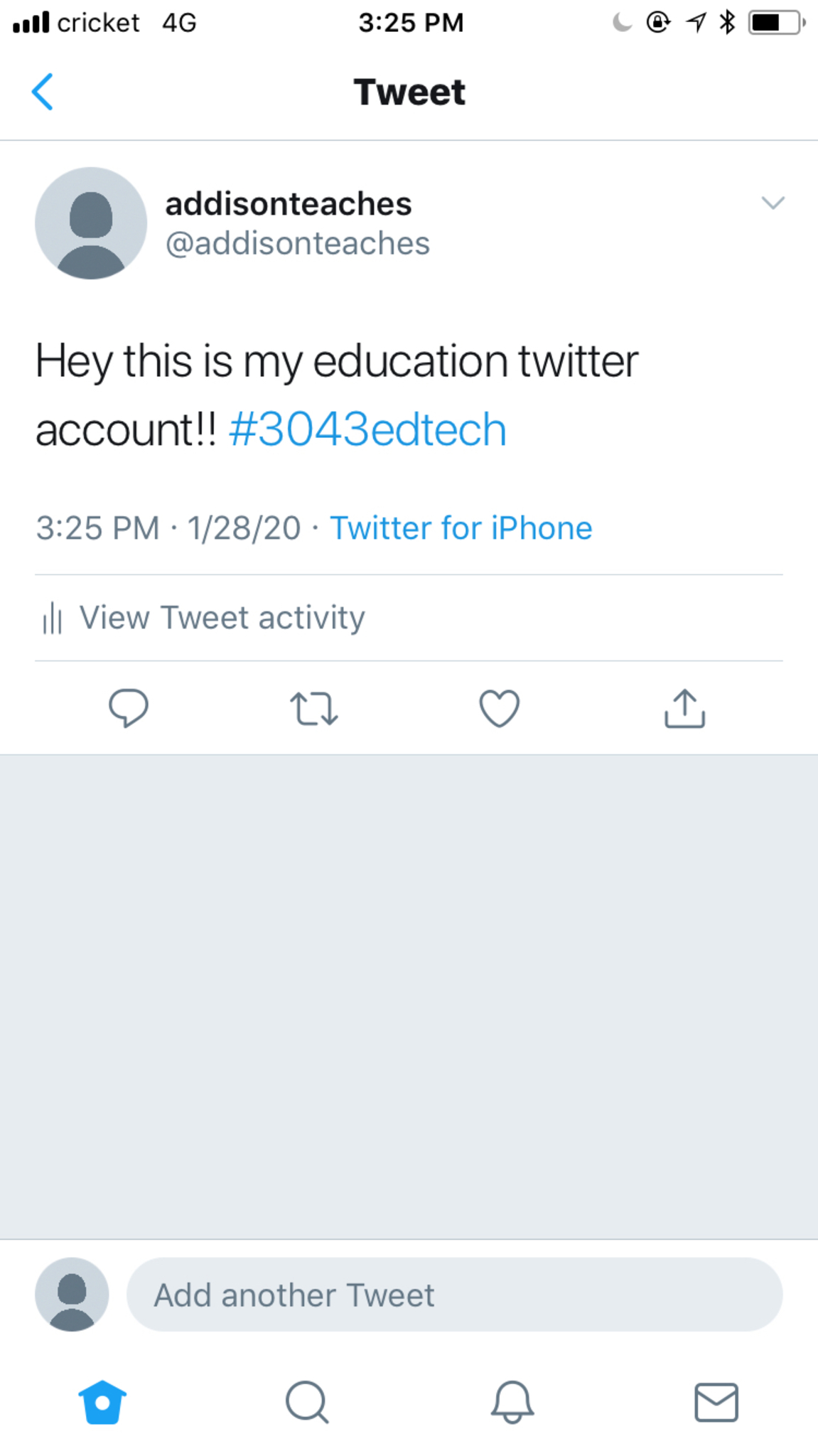This screenshot has height=1456, width=818.
Task: Tap the @addisonteaches handle
Action: tap(297, 244)
